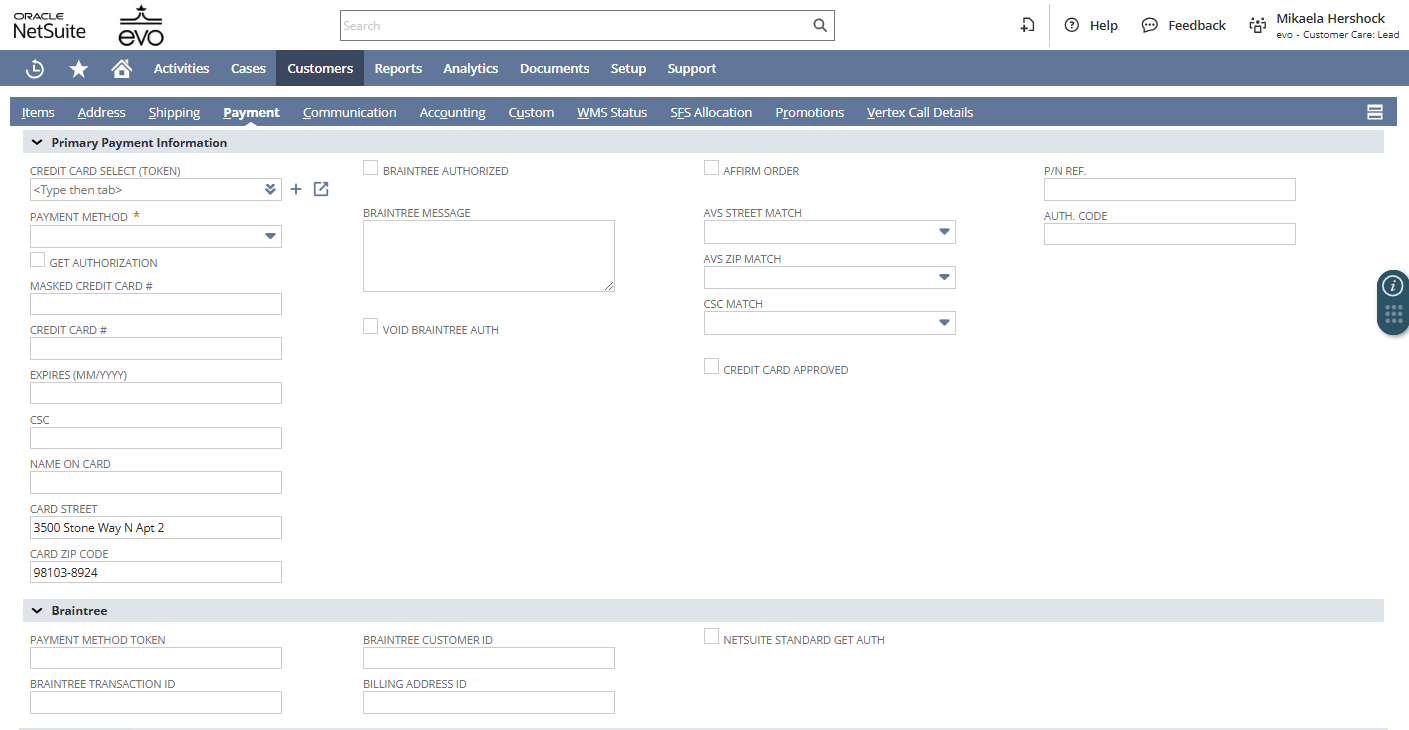1409x730 pixels.
Task: Open the CSC Match dropdown
Action: click(x=944, y=323)
